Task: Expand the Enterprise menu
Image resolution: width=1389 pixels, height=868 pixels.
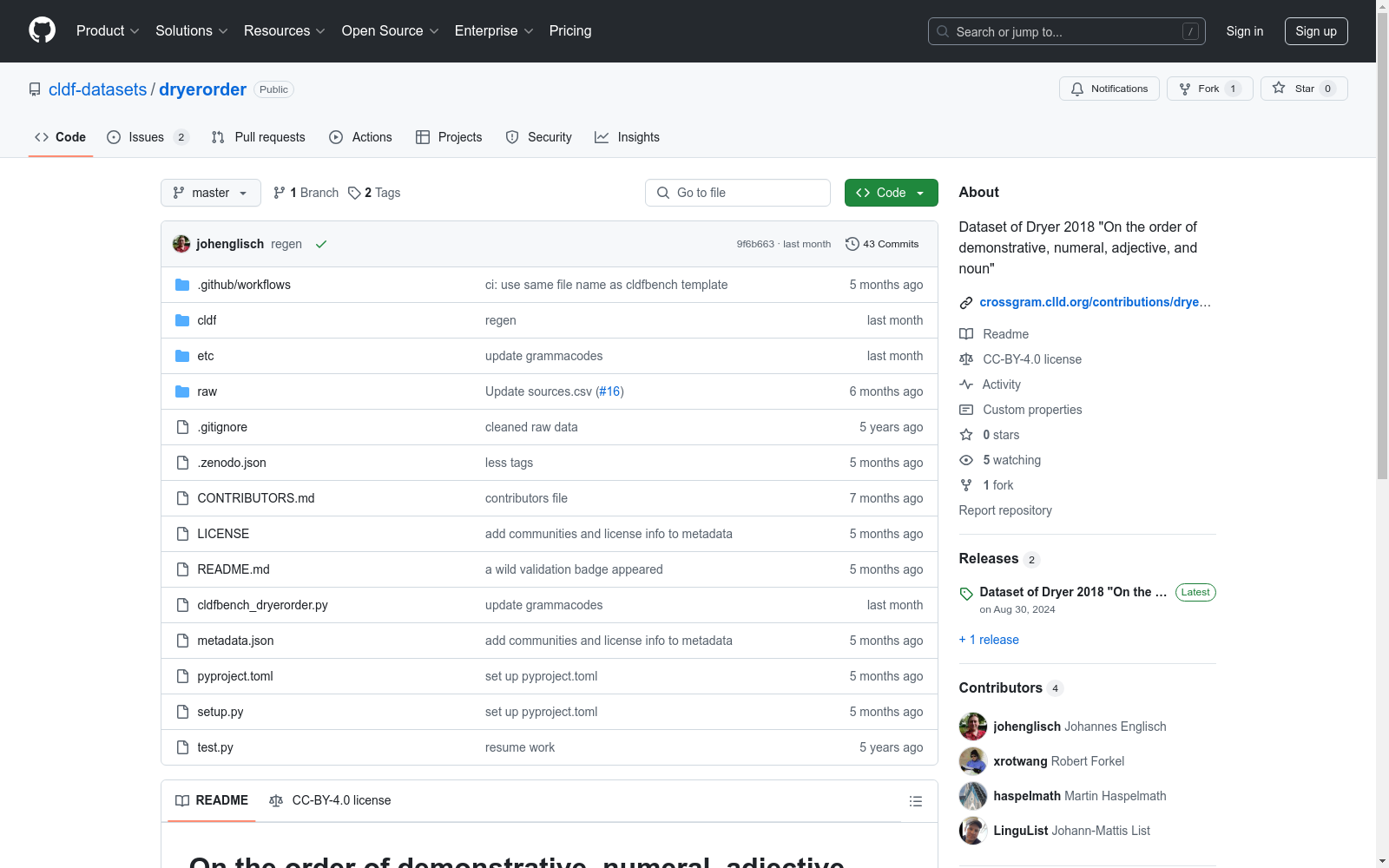Action: click(494, 31)
